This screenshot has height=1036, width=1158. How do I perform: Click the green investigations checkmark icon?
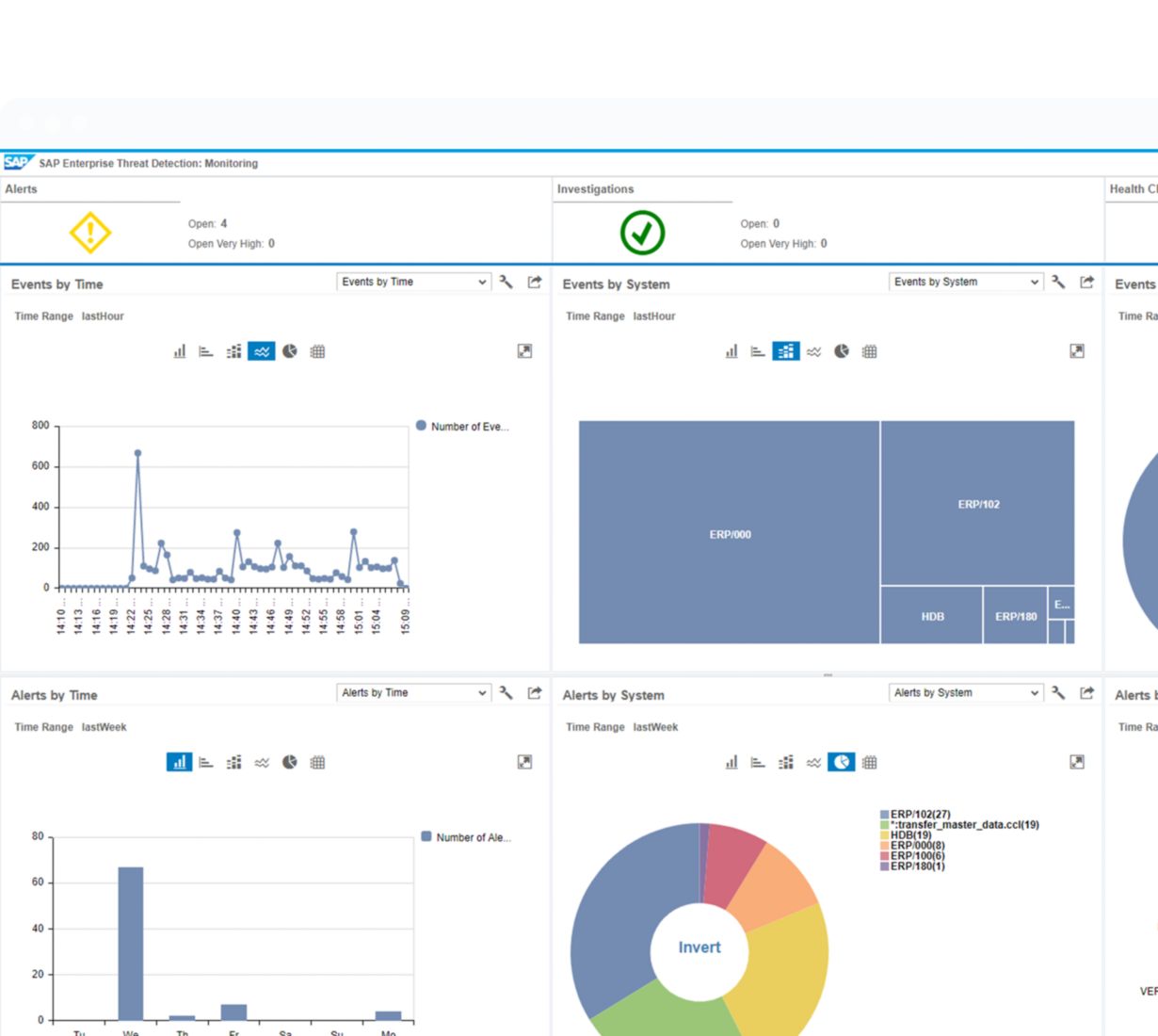coord(642,233)
